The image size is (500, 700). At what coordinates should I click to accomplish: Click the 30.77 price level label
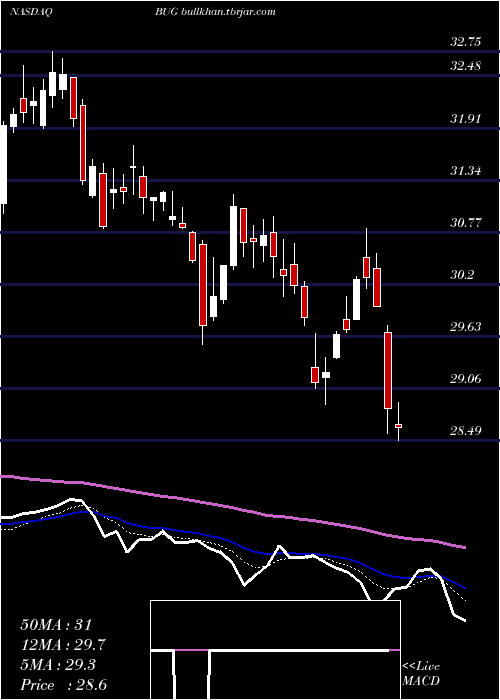click(x=466, y=222)
